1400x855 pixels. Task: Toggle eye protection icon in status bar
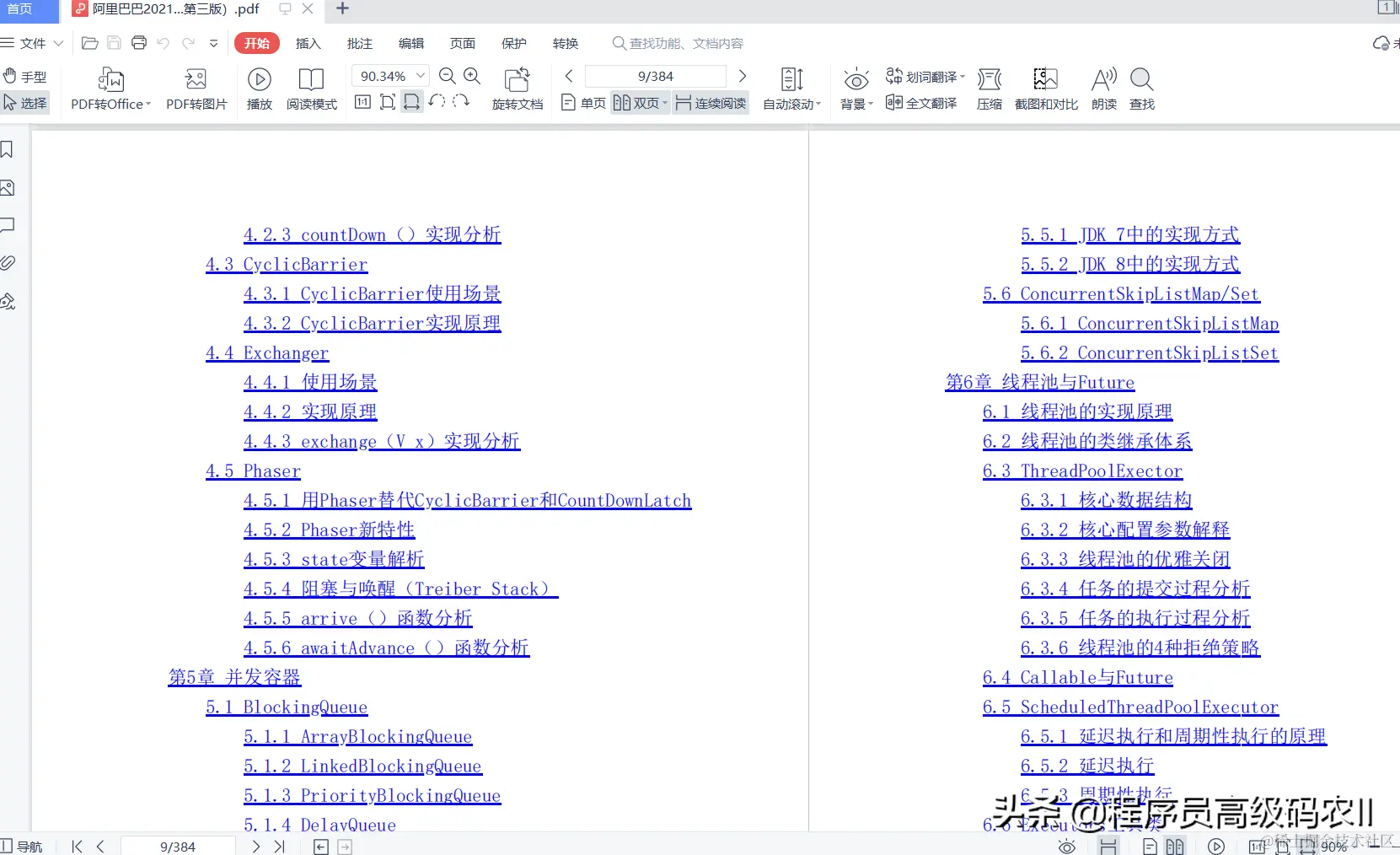1067,847
